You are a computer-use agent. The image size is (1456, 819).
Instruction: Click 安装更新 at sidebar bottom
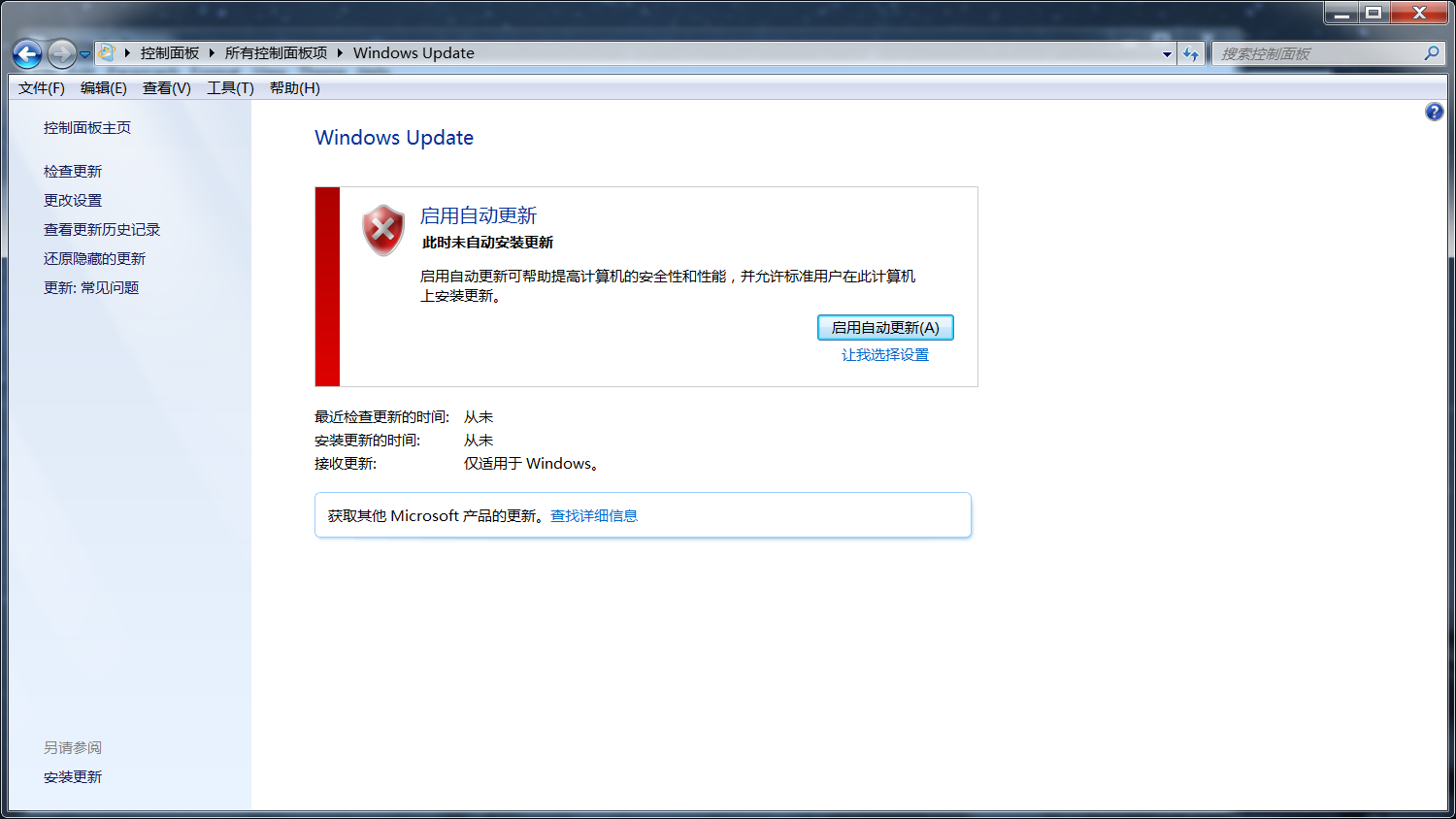click(x=73, y=777)
